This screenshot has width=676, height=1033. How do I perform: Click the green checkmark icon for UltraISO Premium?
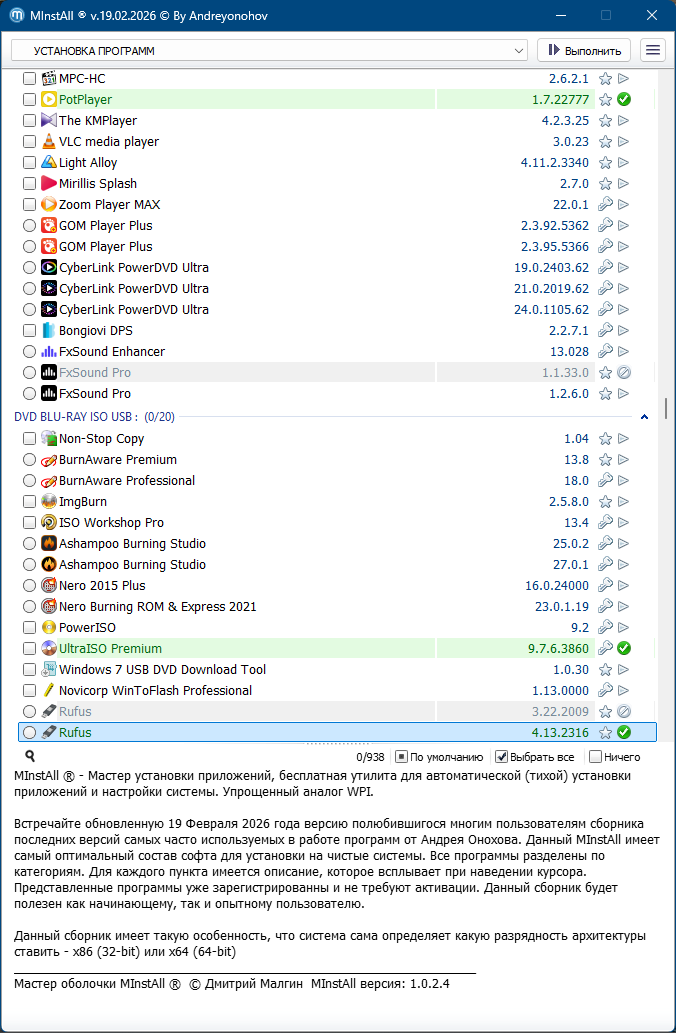(x=623, y=649)
